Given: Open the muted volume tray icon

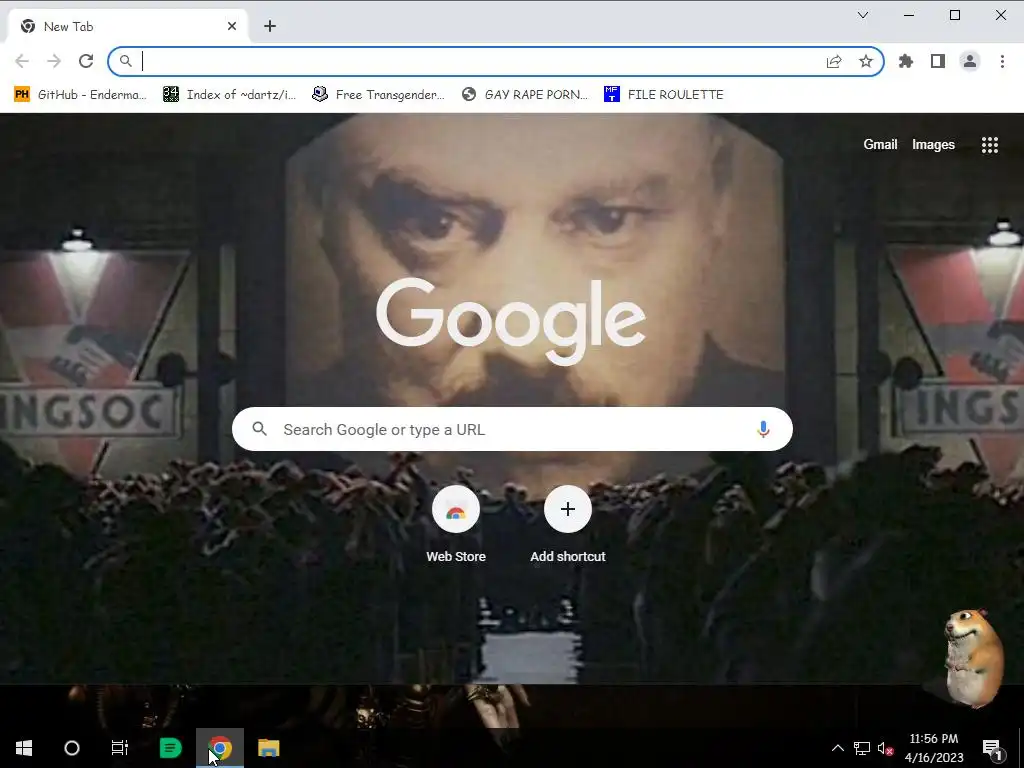Looking at the screenshot, I should (885, 748).
